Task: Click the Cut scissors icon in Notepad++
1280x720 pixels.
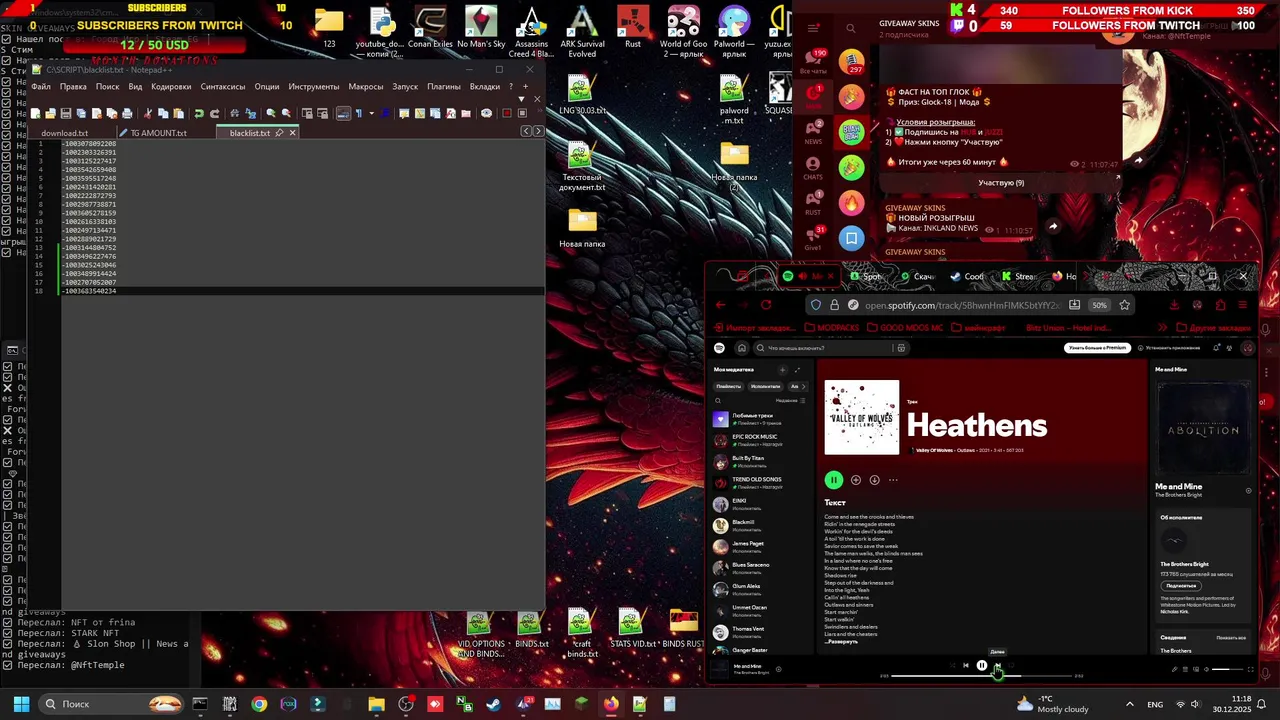Action: click(x=147, y=114)
